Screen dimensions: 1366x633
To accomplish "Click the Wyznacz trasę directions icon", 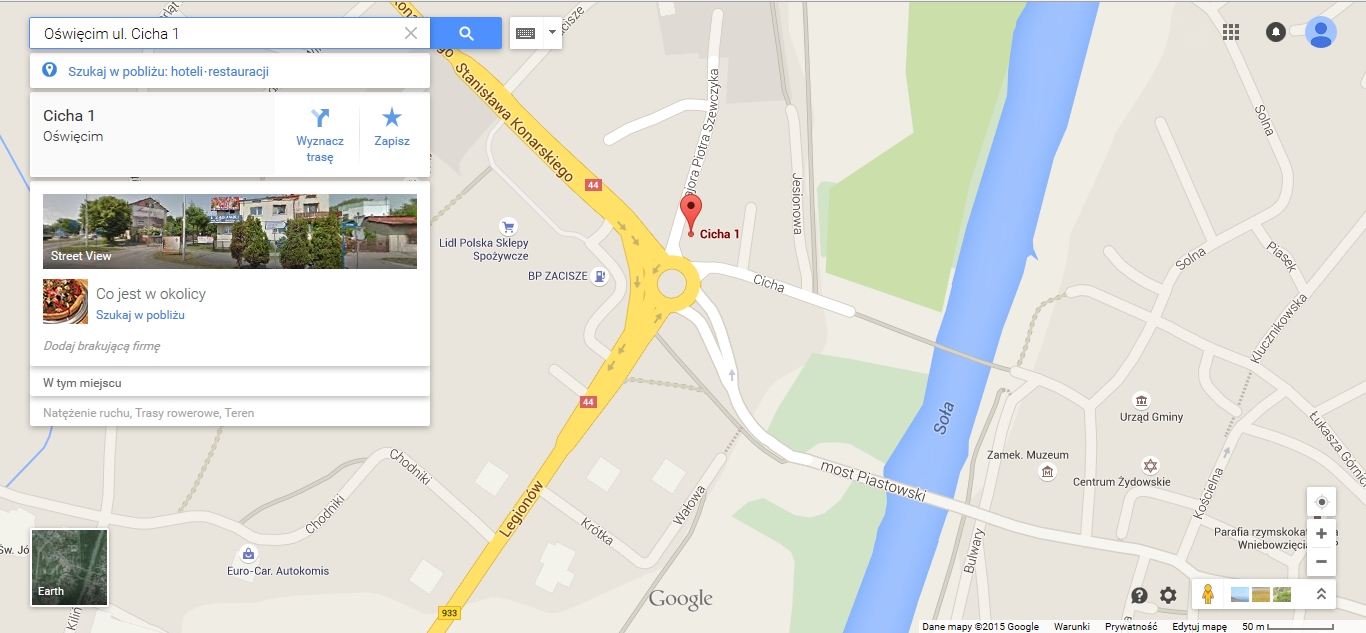I will tap(320, 118).
